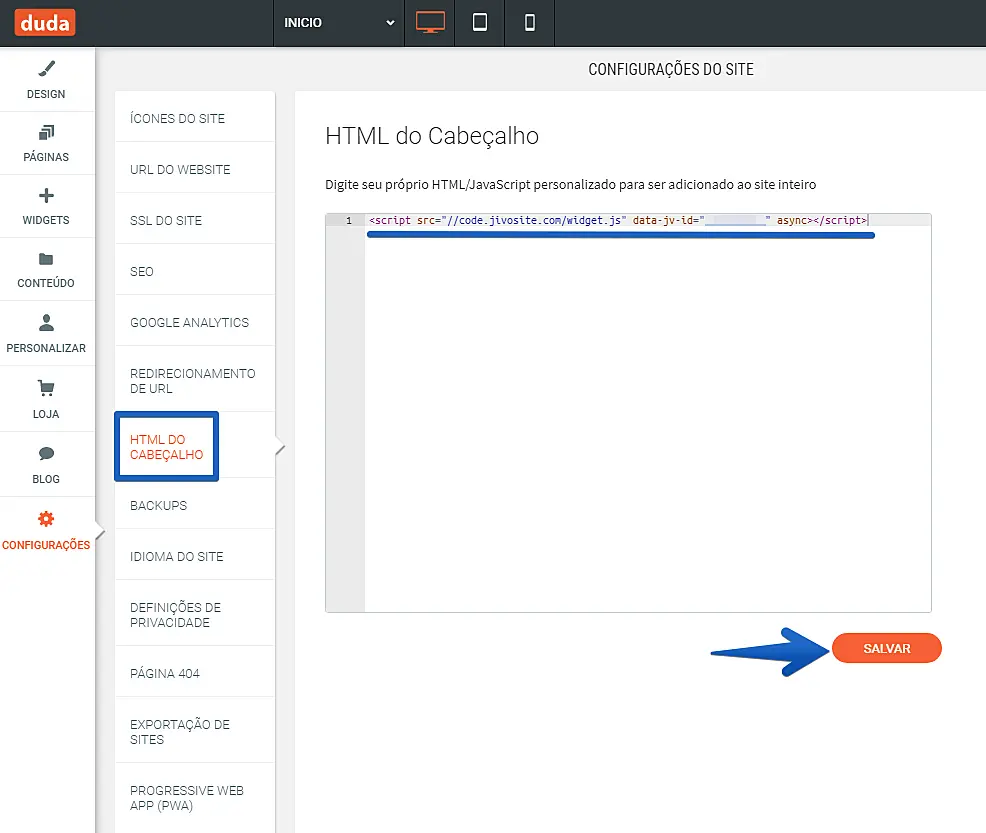Click the Duda logo

45,22
